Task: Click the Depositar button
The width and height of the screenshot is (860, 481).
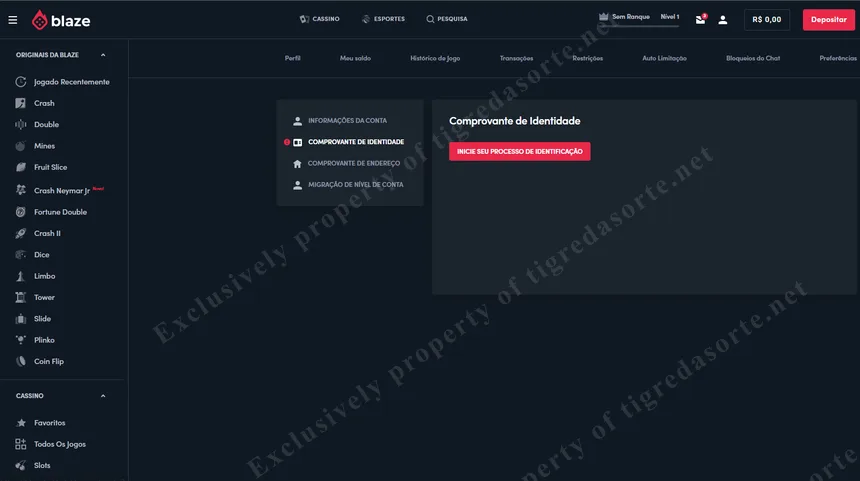Action: click(829, 20)
